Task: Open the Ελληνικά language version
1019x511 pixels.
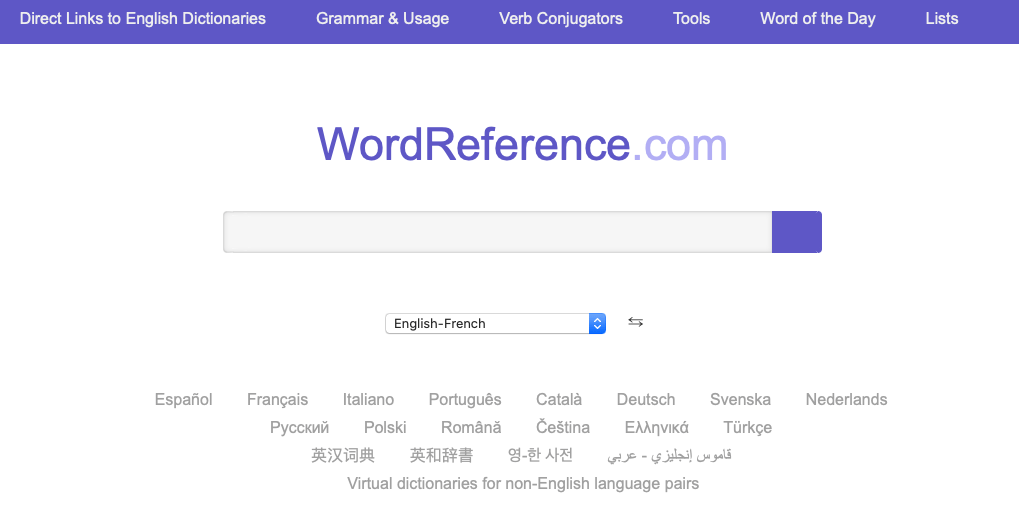Action: [656, 427]
